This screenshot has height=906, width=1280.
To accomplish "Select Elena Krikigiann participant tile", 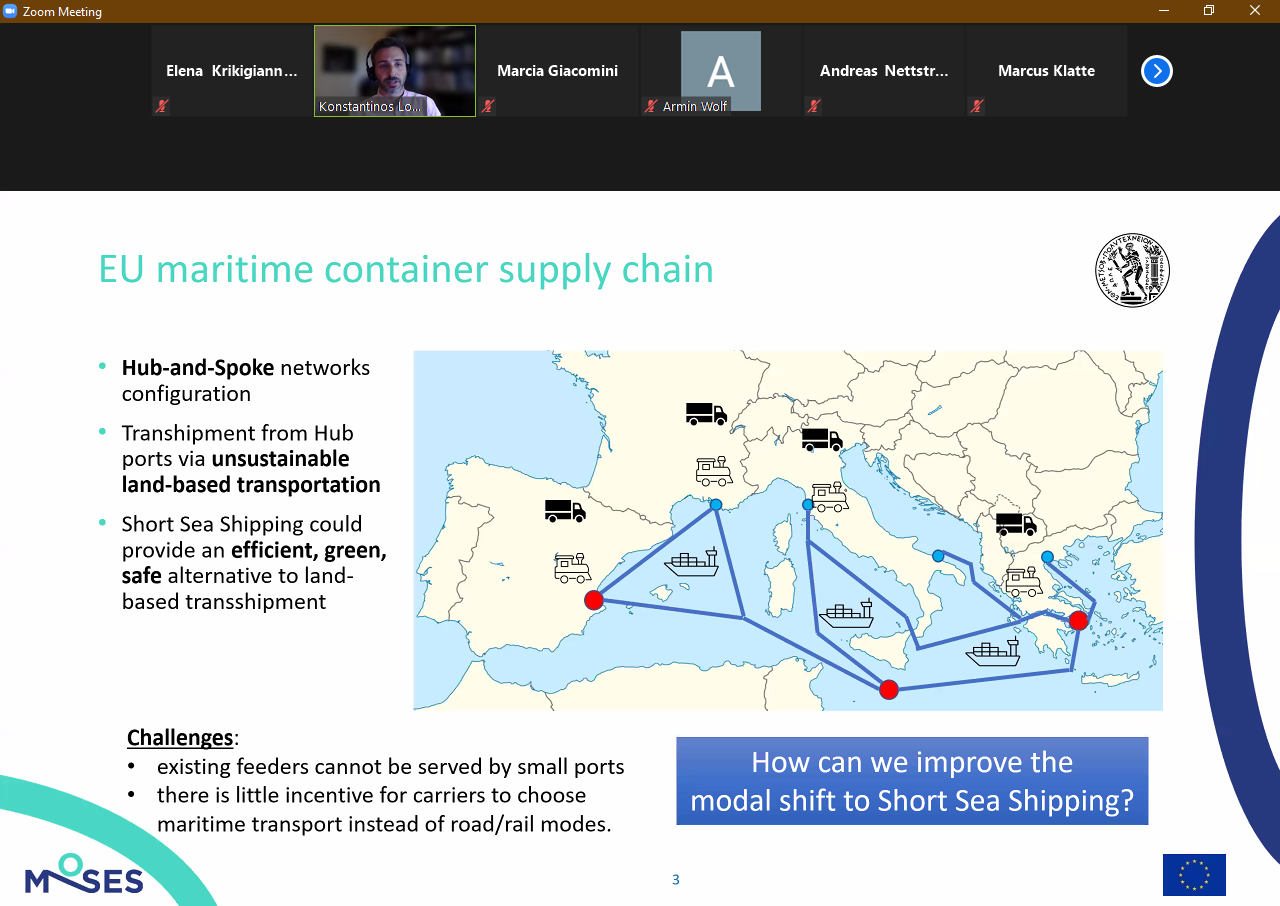I will (x=232, y=71).
